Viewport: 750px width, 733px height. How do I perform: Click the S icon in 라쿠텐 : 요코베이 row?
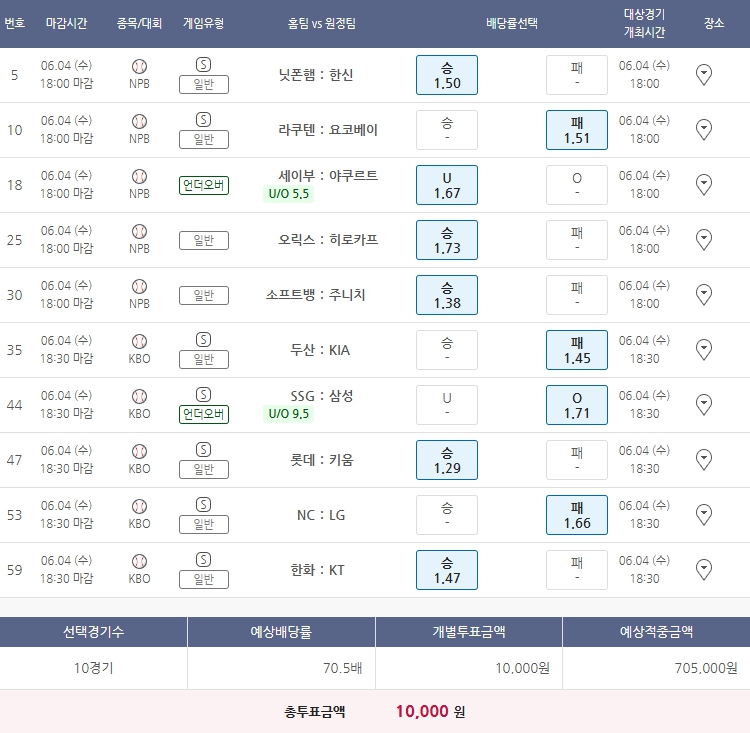(203, 120)
